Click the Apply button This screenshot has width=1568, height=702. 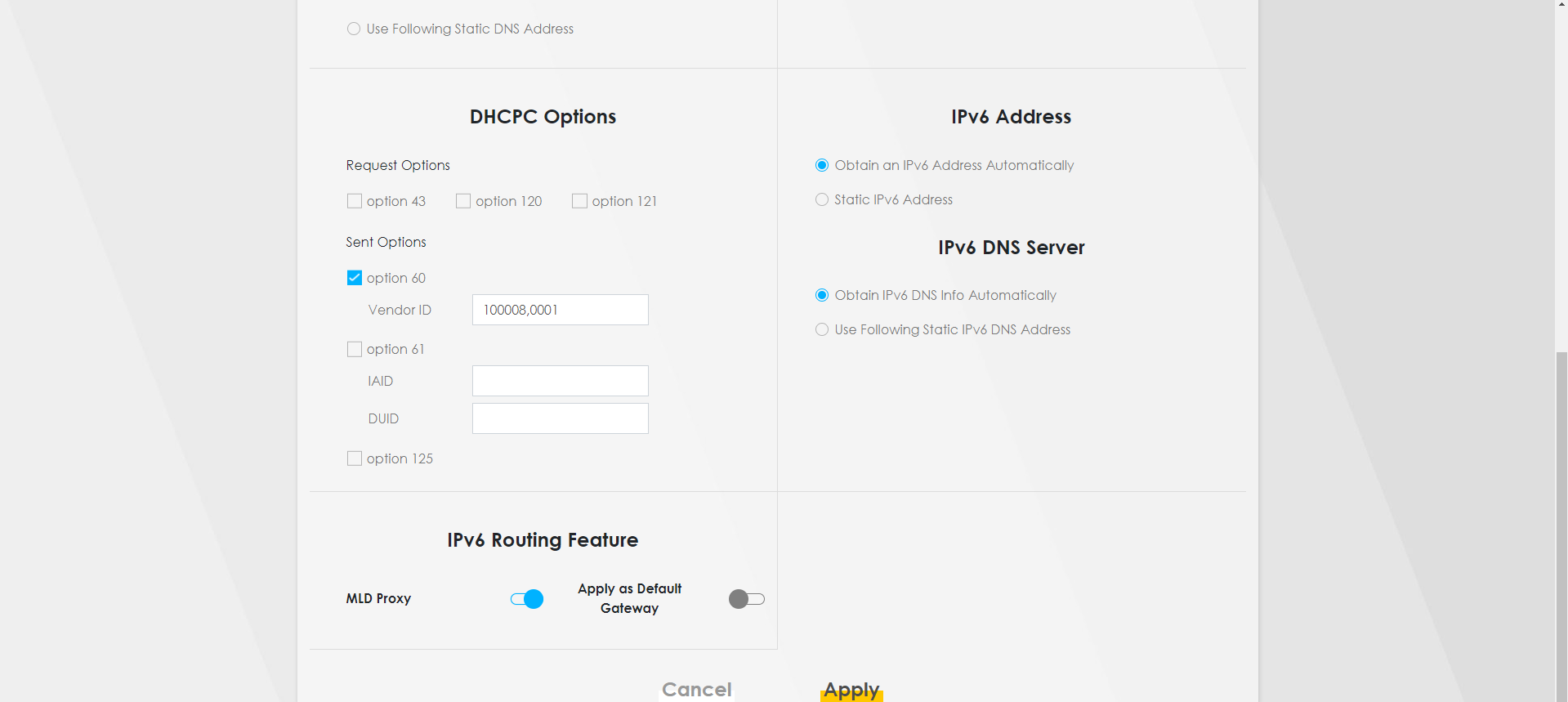pos(851,690)
